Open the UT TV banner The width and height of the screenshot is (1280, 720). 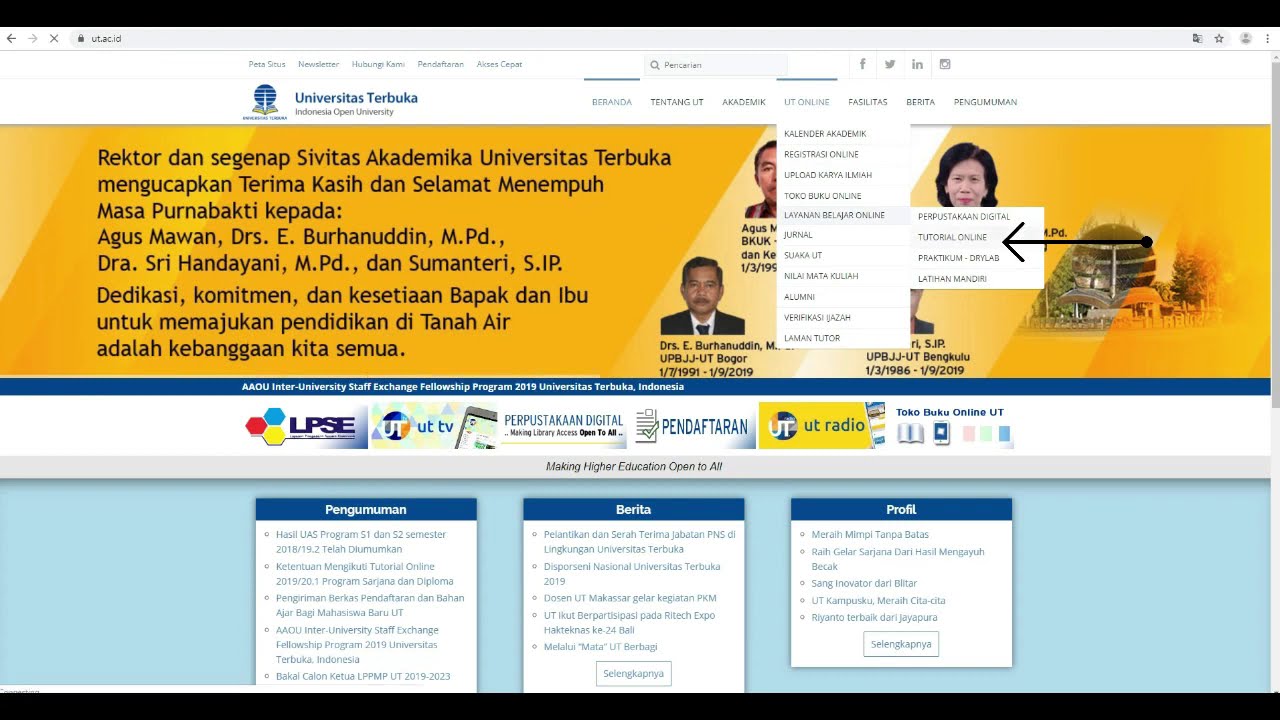pyautogui.click(x=434, y=426)
